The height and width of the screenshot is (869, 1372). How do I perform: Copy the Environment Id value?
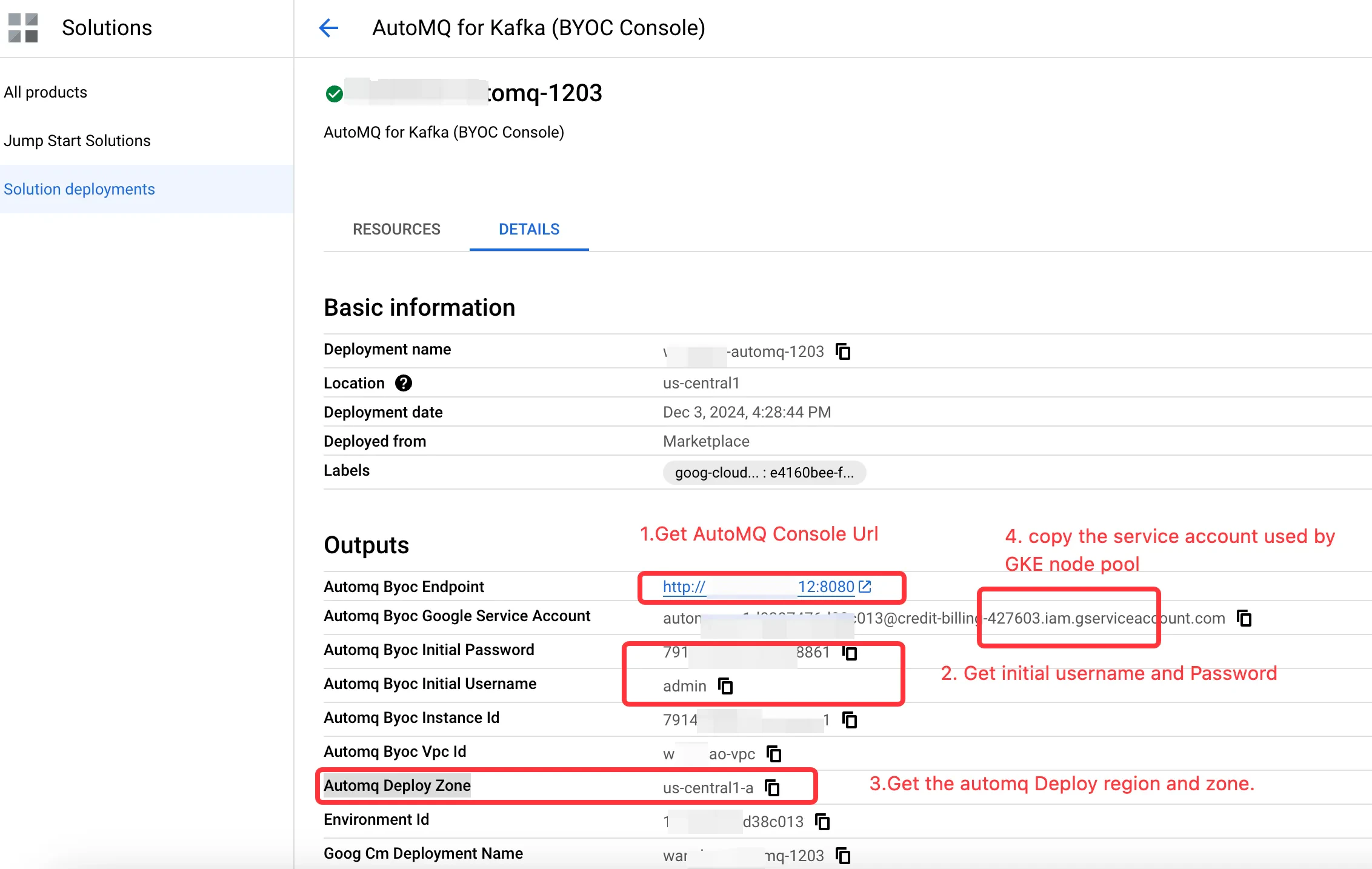(x=822, y=822)
